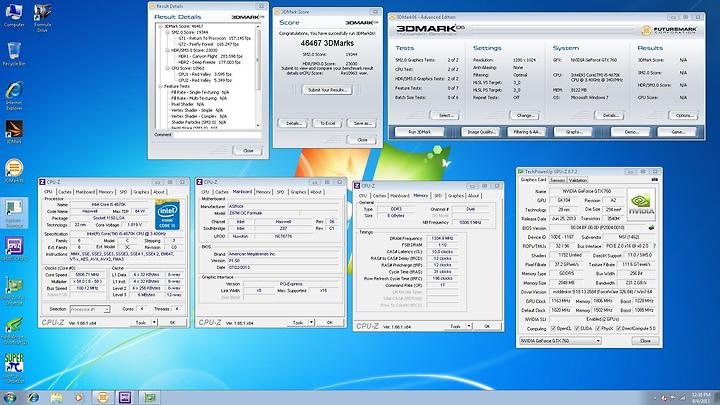Click OK in the CPU-Z Memory window

[x=487, y=326]
